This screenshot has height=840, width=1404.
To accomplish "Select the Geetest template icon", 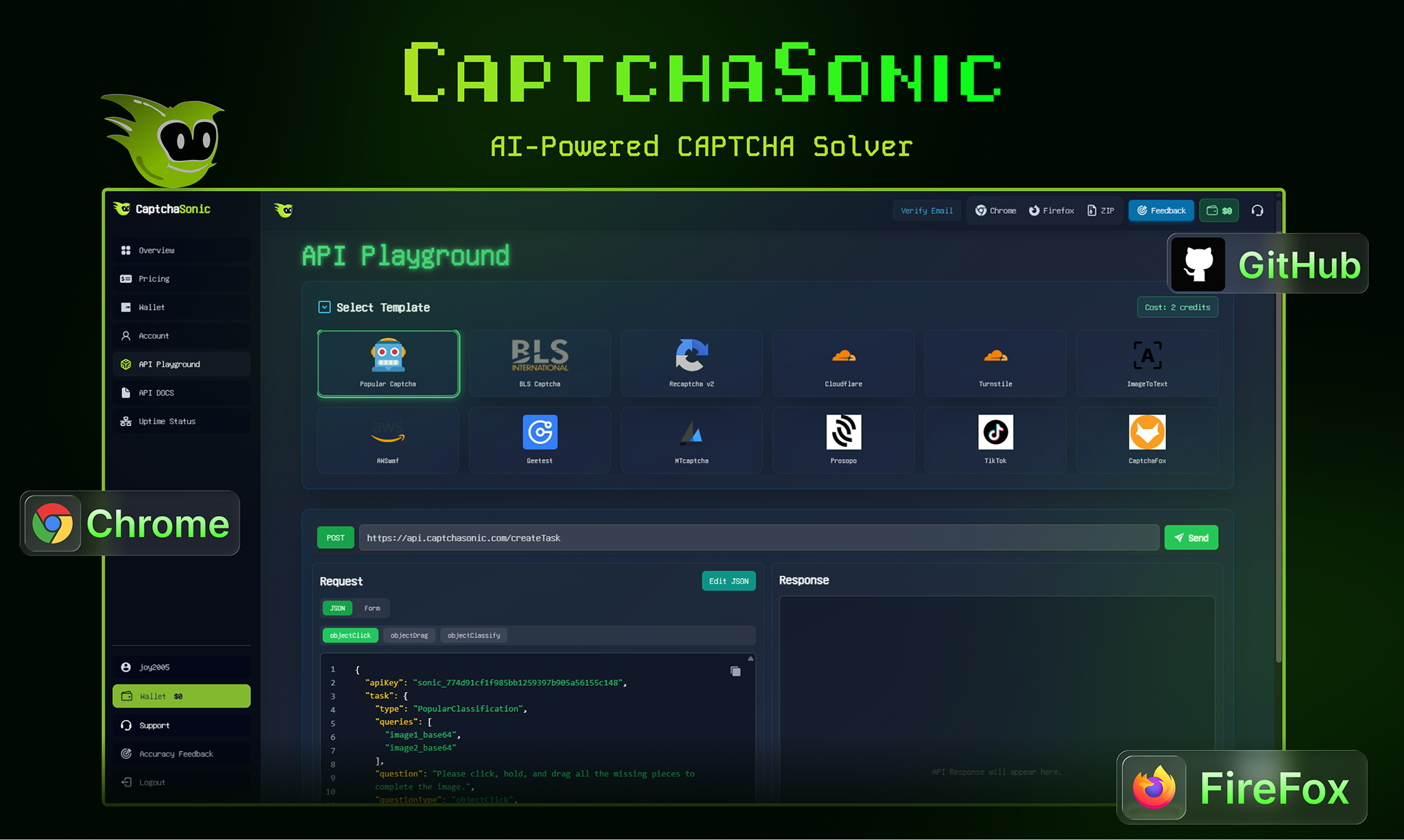I will click(x=540, y=432).
